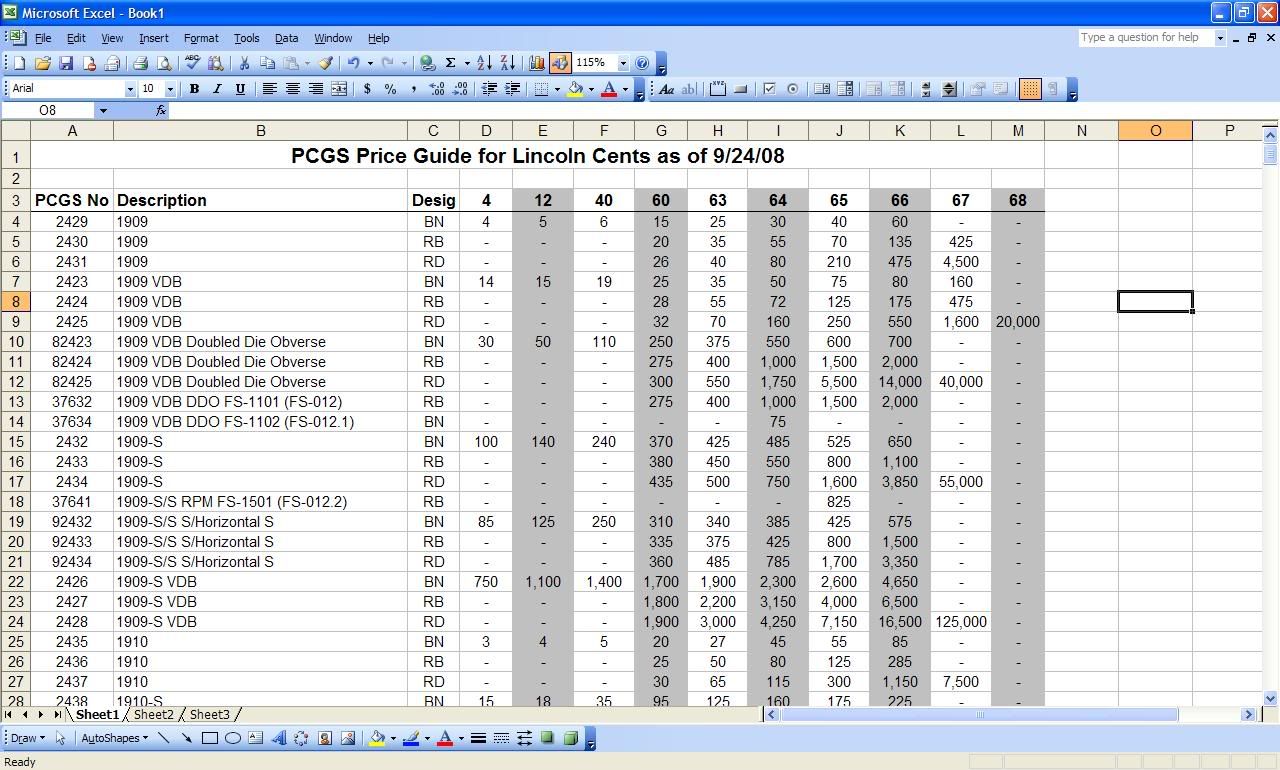
Task: Apply Currency Style with the dollar icon
Action: 367,89
